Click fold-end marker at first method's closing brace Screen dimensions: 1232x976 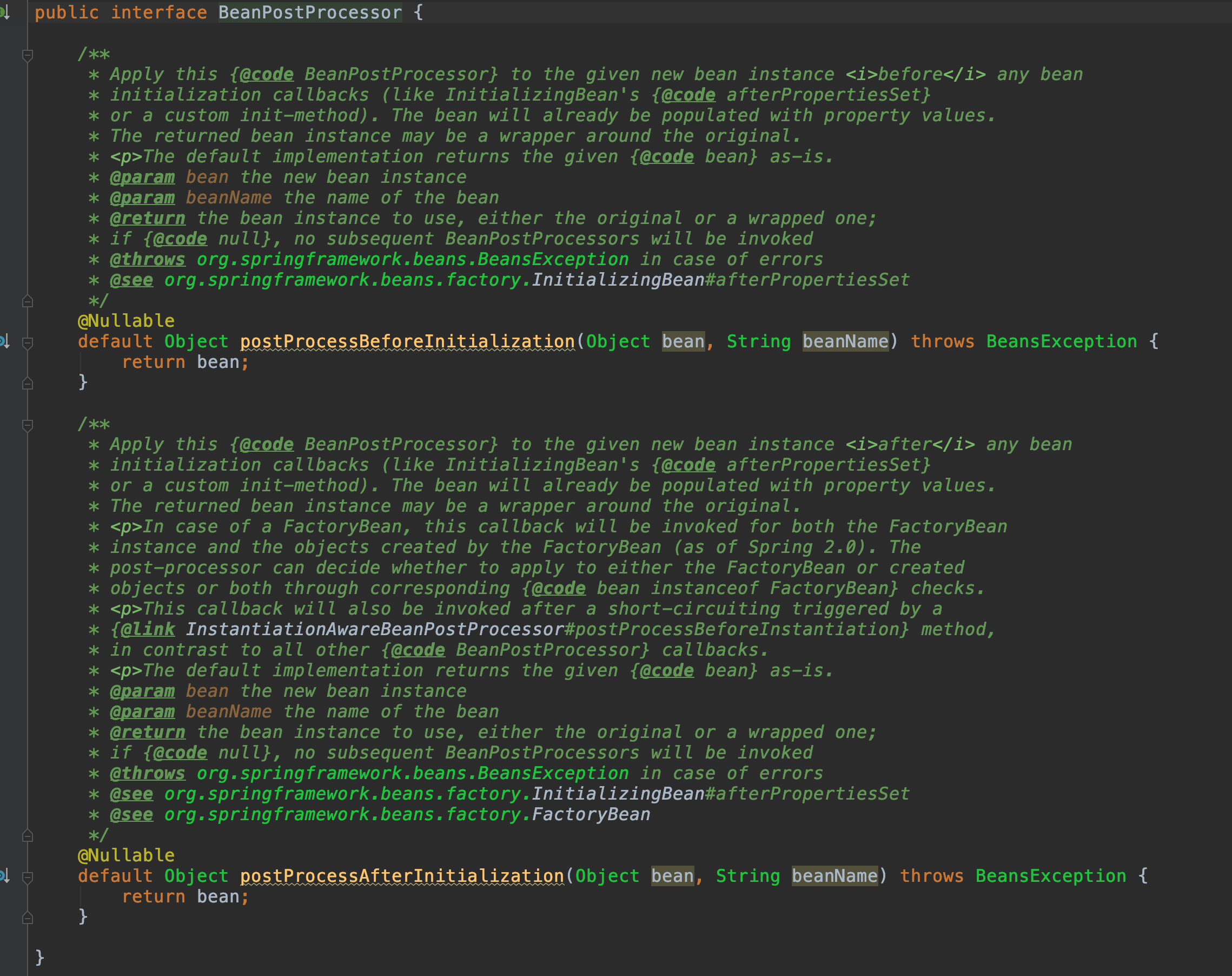[x=28, y=384]
